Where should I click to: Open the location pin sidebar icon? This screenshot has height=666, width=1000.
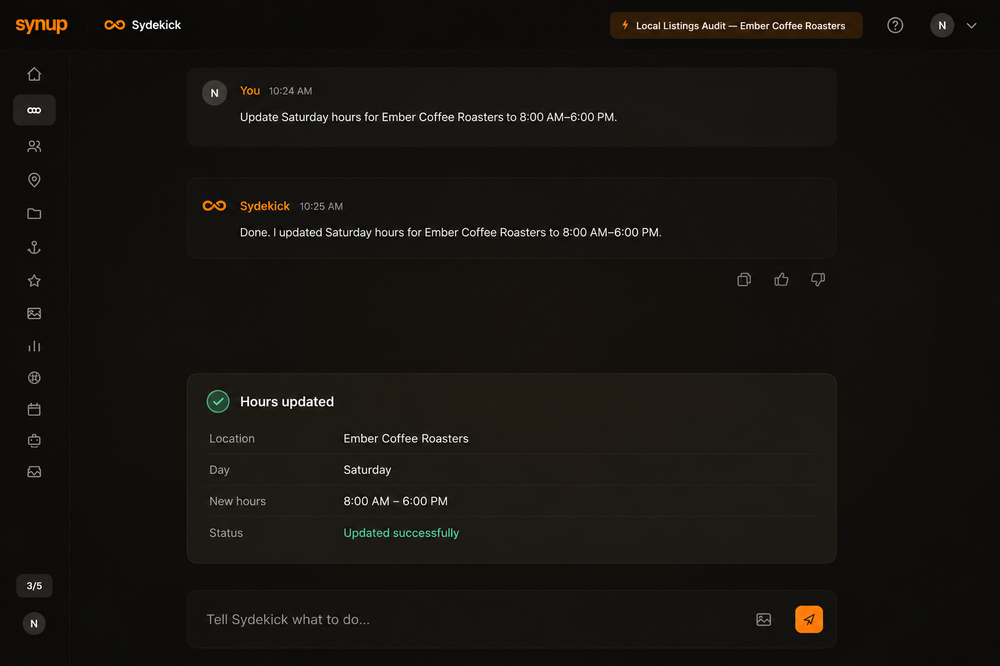34,180
